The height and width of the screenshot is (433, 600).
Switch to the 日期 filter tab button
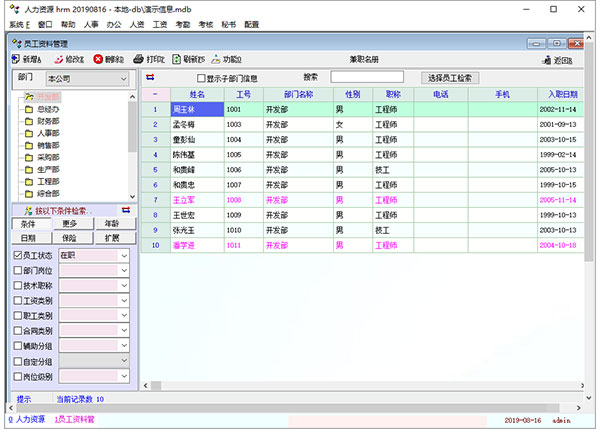[x=31, y=238]
